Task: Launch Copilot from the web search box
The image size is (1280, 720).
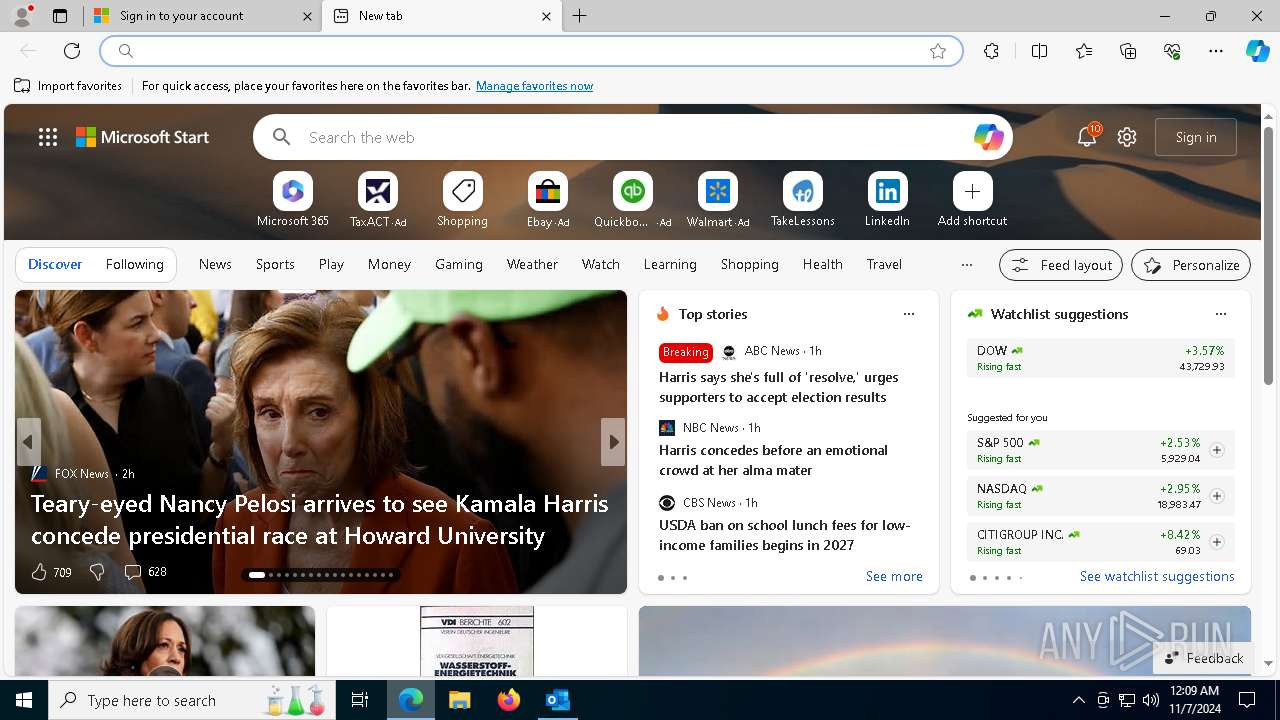Action: [x=988, y=137]
